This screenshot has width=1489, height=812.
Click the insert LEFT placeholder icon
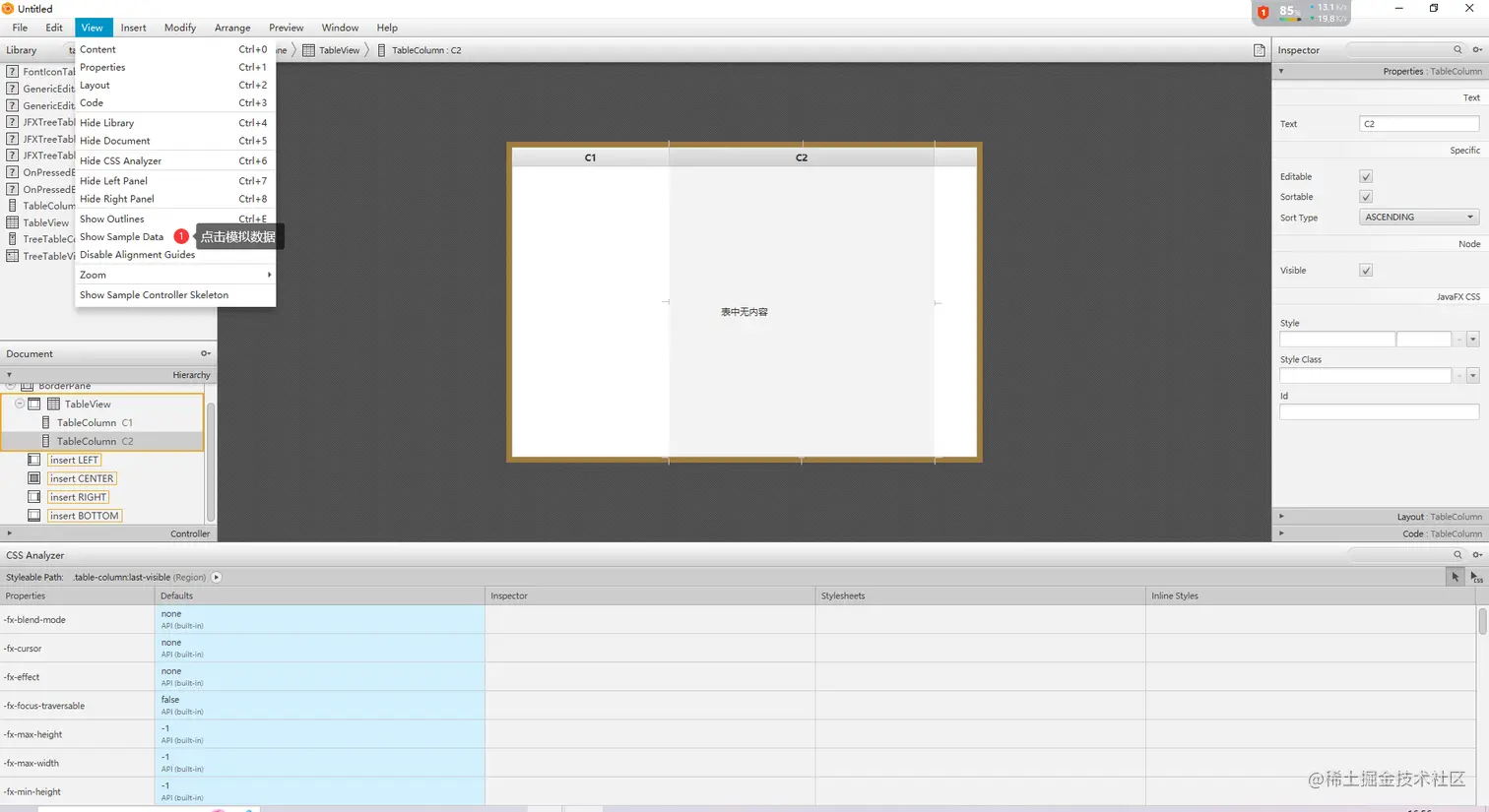pyautogui.click(x=34, y=460)
